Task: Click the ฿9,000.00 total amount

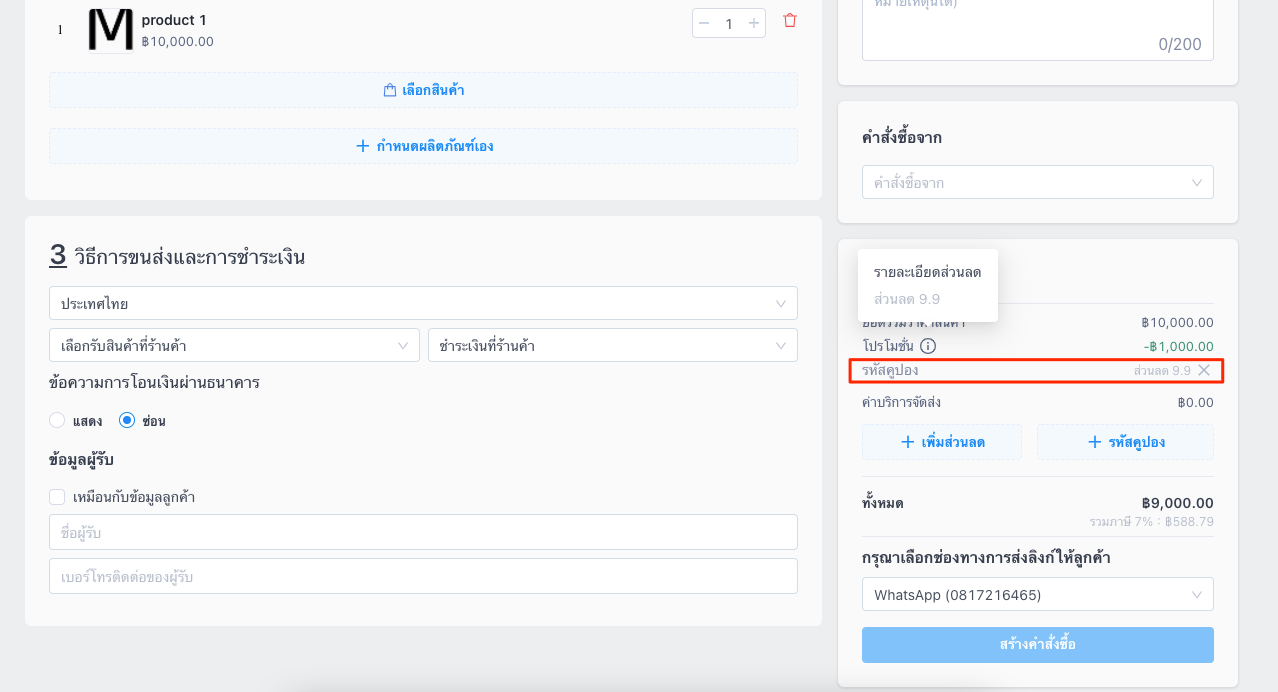Action: [1177, 503]
